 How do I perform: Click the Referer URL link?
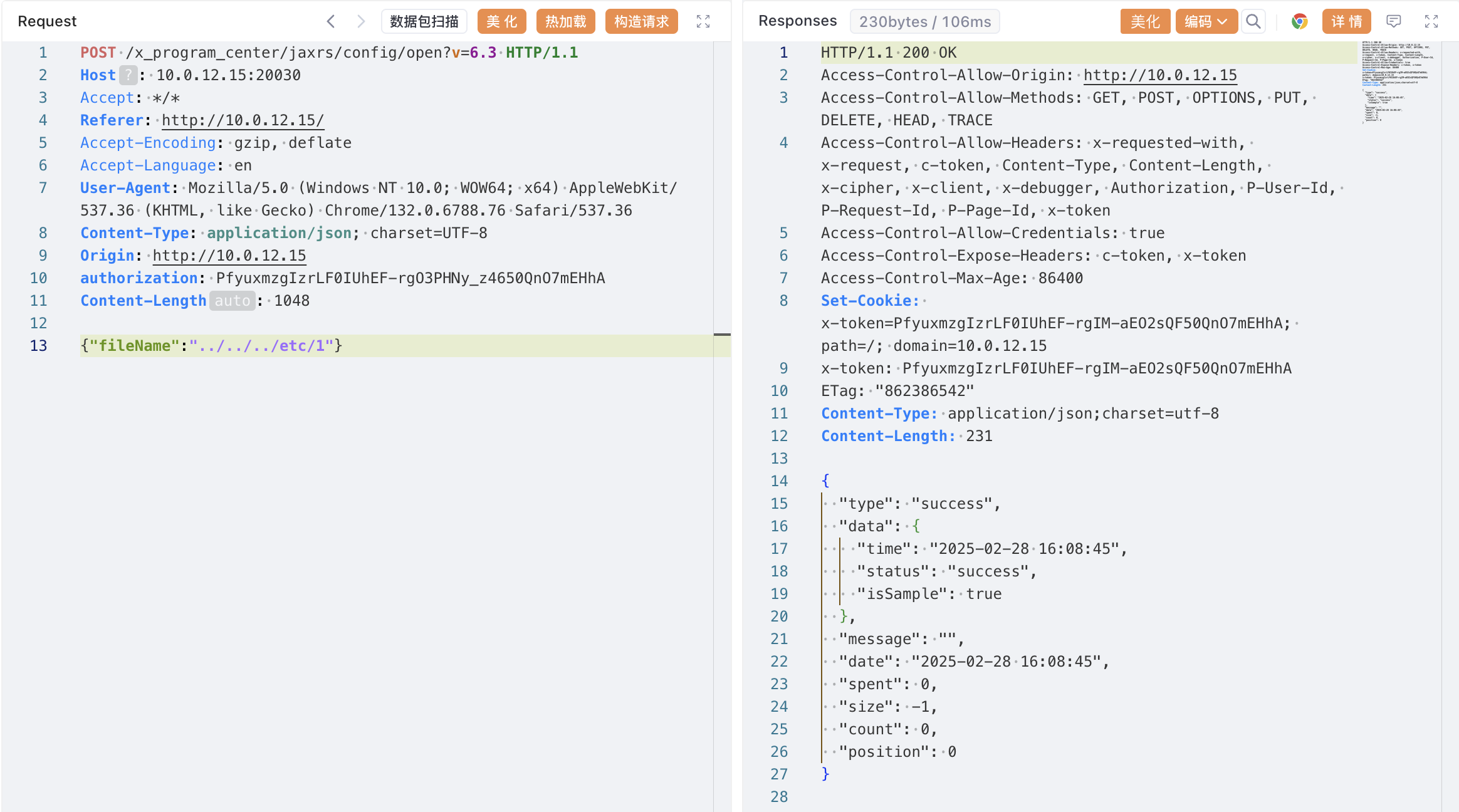[x=243, y=120]
